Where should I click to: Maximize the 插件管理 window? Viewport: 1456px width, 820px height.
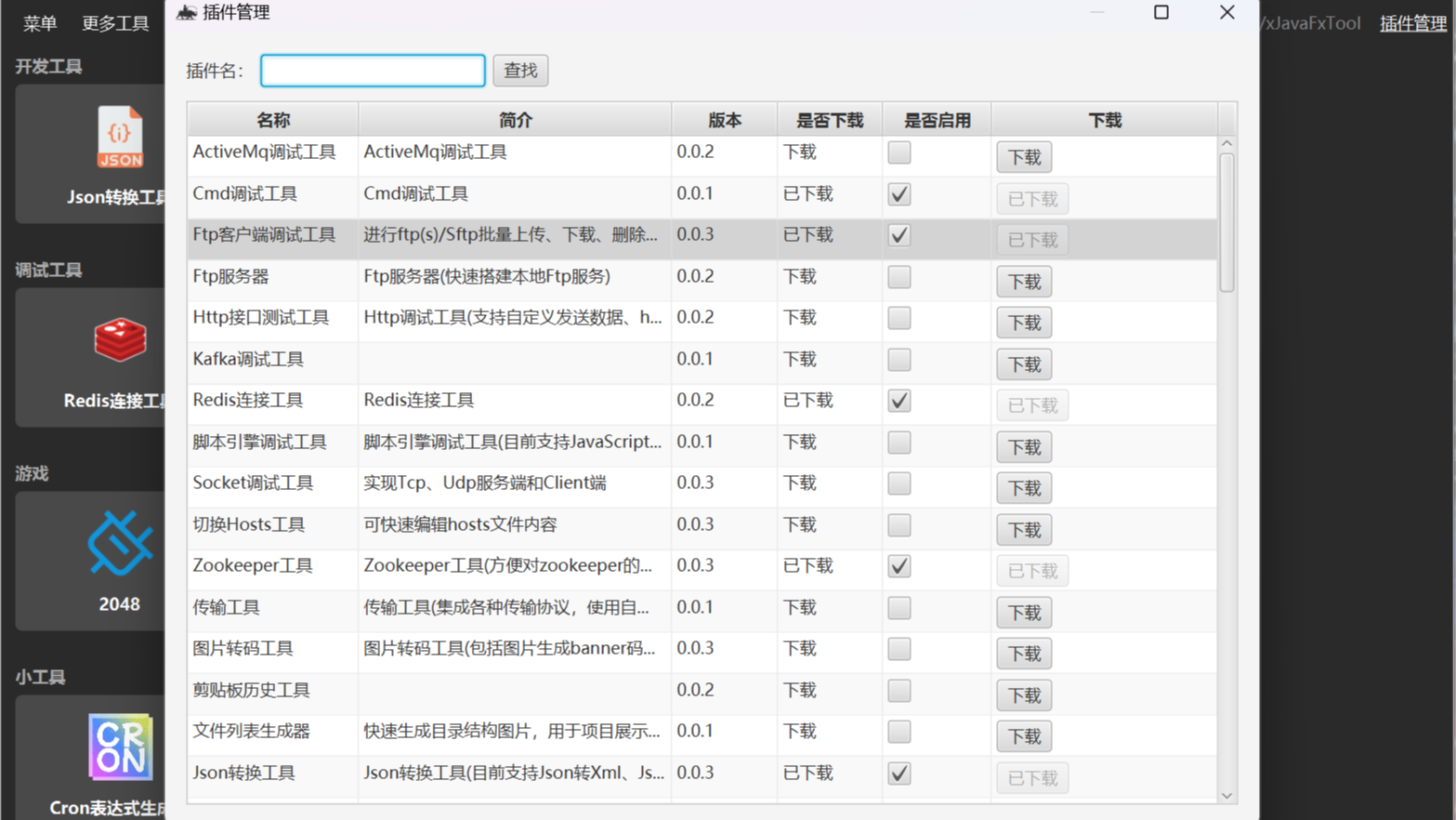pyautogui.click(x=1161, y=12)
